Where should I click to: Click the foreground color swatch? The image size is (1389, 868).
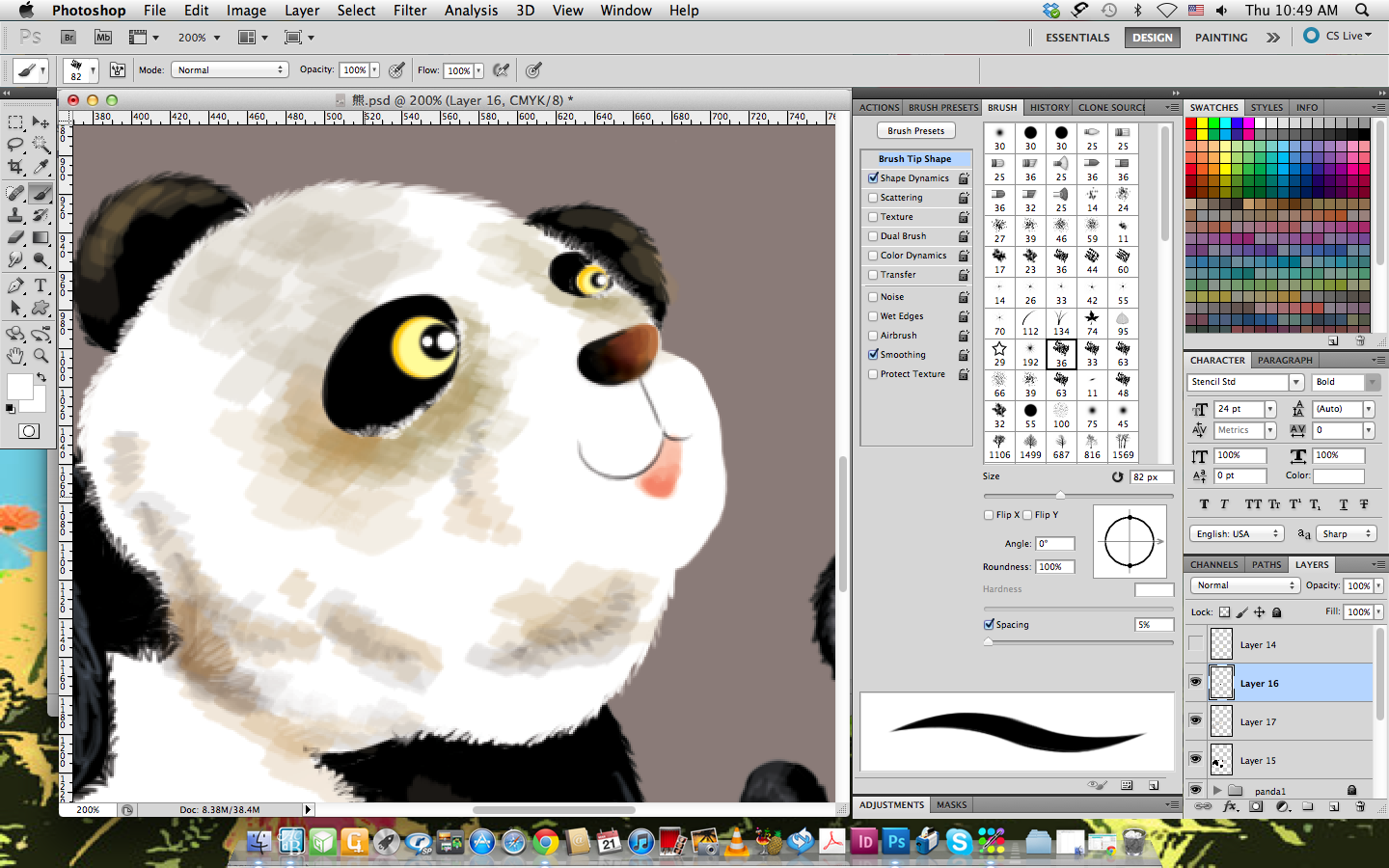coord(19,387)
